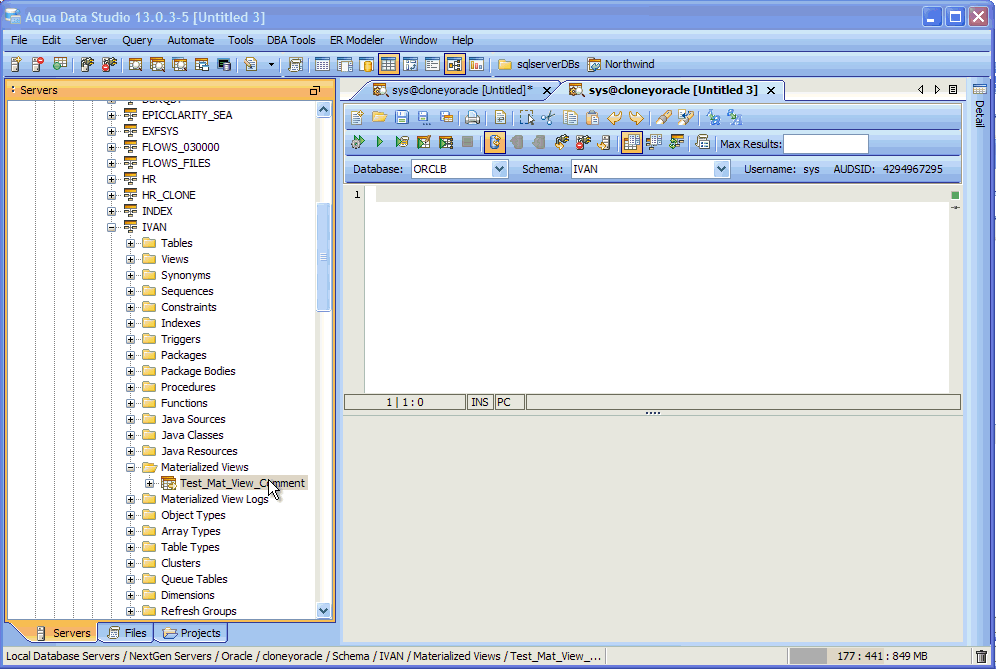Click the Execute green arrows with gear icon
996x669 pixels.
pos(358,142)
